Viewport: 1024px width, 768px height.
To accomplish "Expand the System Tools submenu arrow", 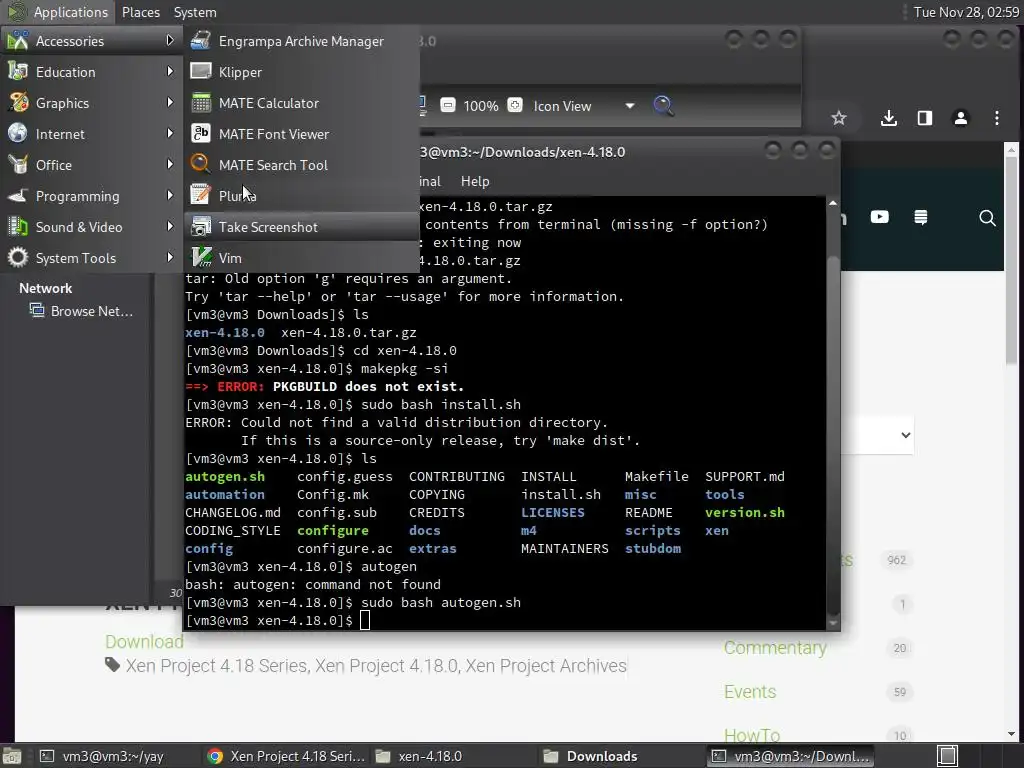I will [x=170, y=257].
